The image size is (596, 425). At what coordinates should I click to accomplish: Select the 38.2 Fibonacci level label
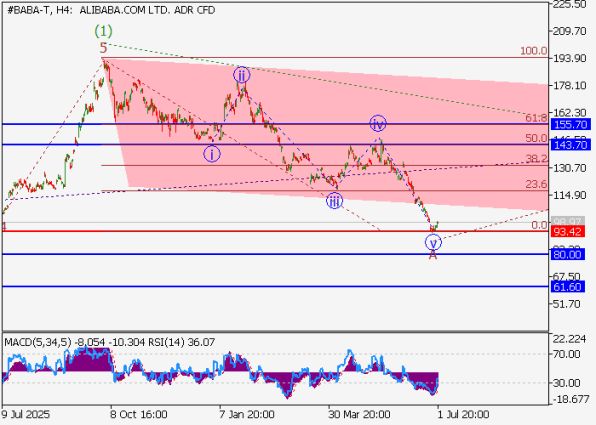[x=536, y=159]
